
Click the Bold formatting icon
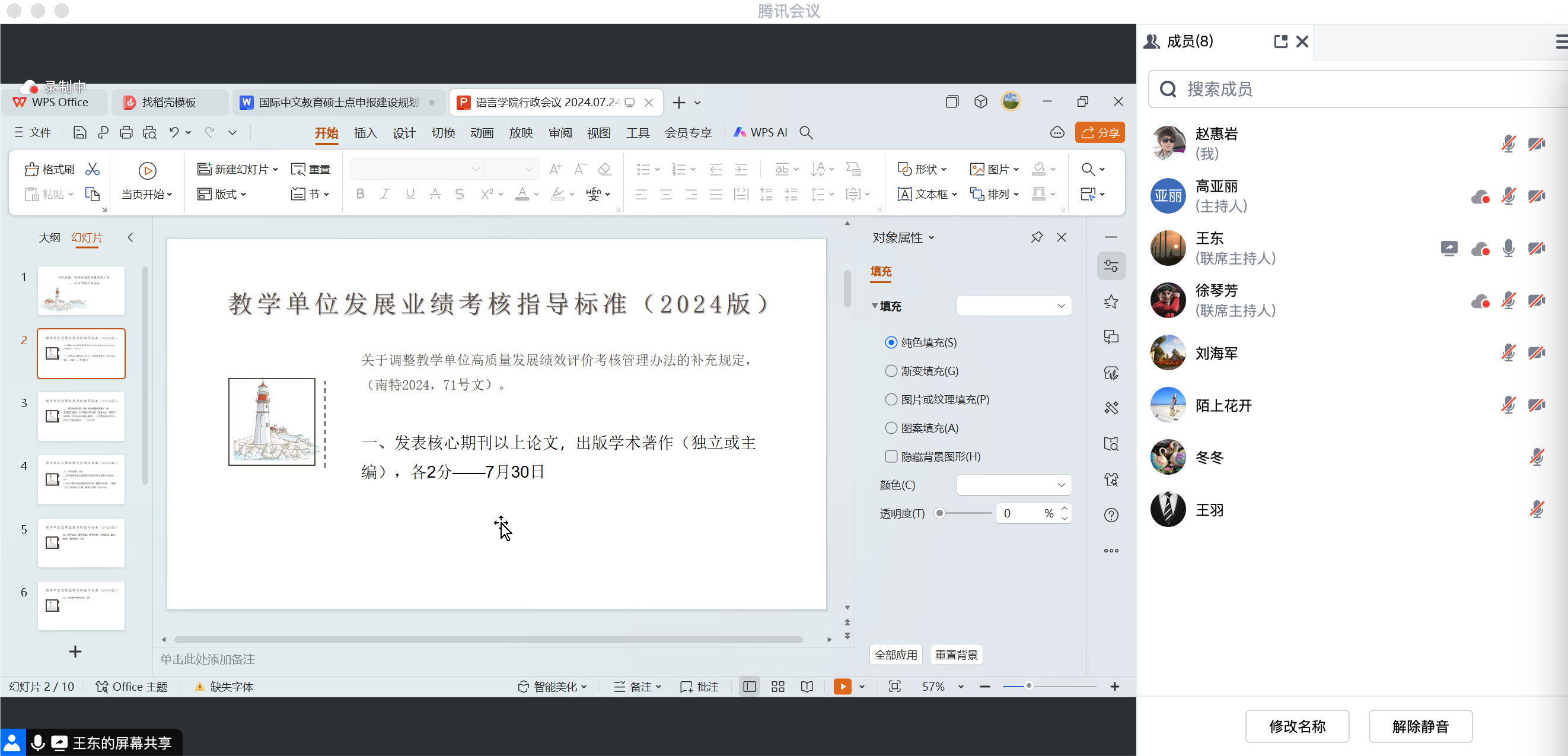[x=361, y=194]
